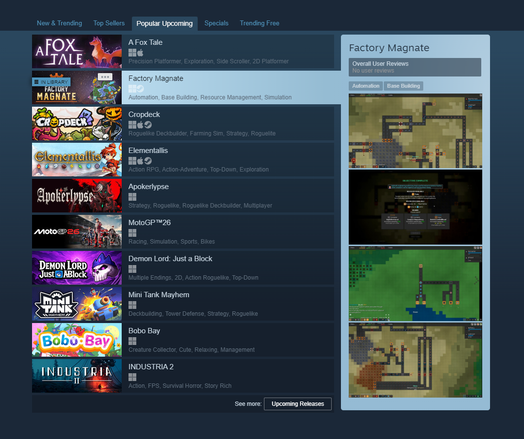
Task: Open the MotoGP 26 capsule image
Action: pos(77,232)
